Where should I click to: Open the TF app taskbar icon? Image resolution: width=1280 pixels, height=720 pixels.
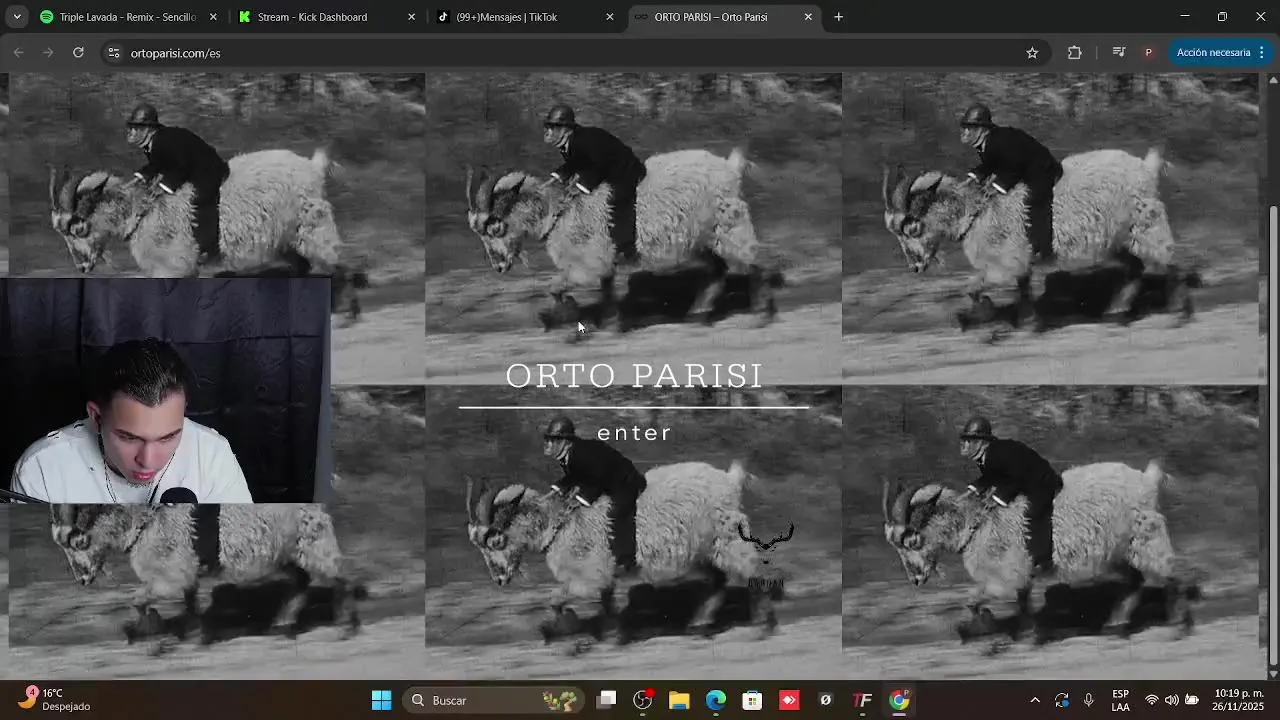coord(862,700)
